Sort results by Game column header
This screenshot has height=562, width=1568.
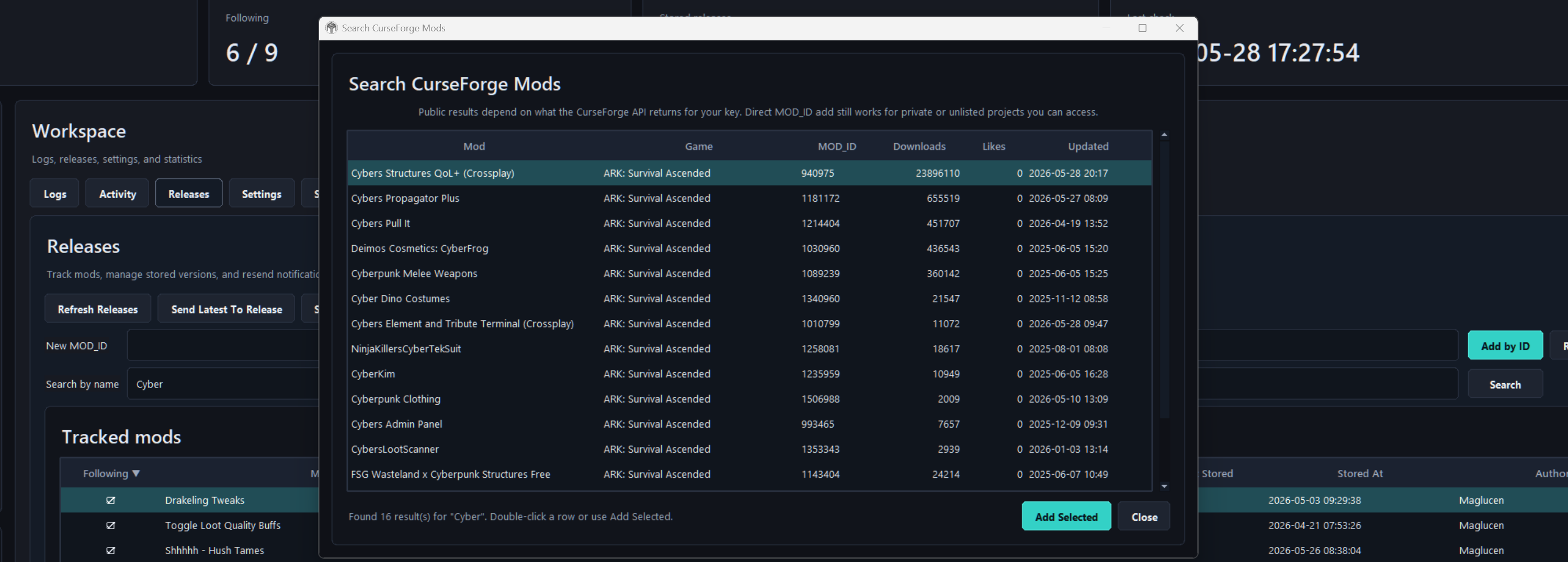pos(699,146)
